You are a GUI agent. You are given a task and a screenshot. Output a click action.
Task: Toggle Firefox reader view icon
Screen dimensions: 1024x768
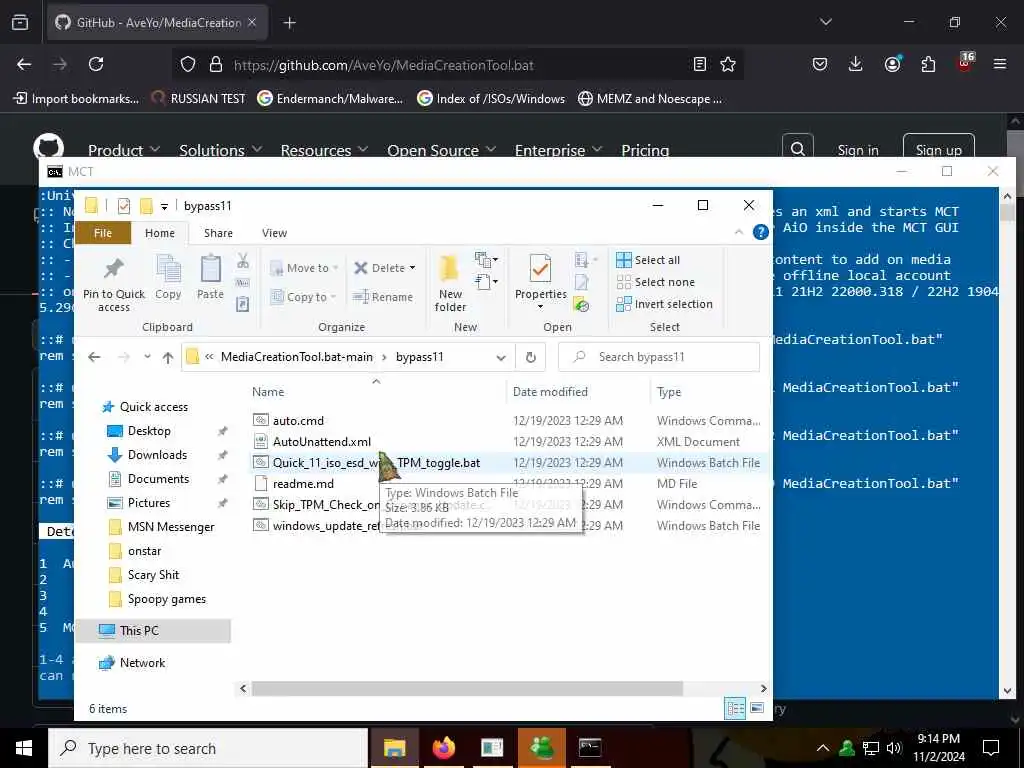click(x=699, y=64)
